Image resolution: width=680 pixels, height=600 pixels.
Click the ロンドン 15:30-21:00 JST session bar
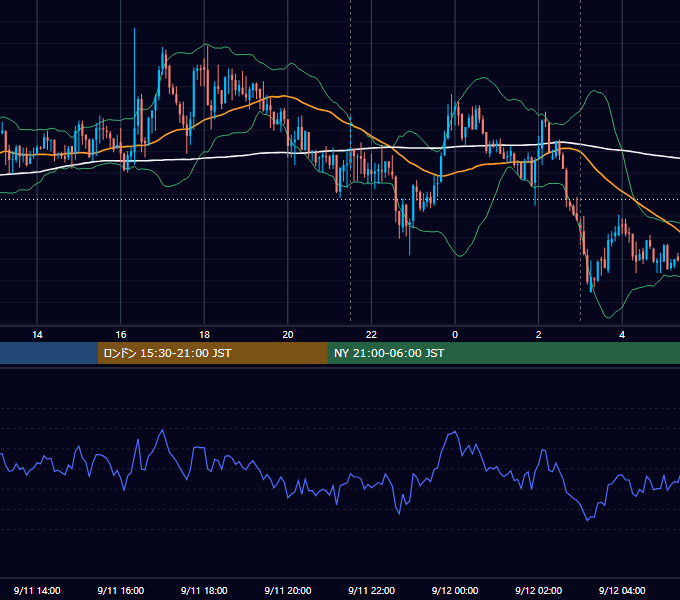click(x=212, y=353)
